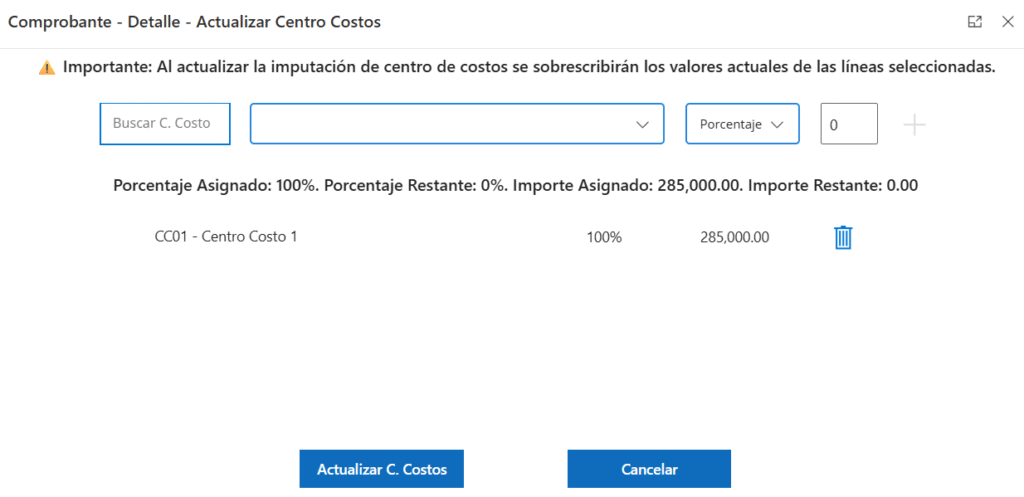Select the CC01 - Centro Costo 1 row
1024x497 pixels.
(225, 237)
